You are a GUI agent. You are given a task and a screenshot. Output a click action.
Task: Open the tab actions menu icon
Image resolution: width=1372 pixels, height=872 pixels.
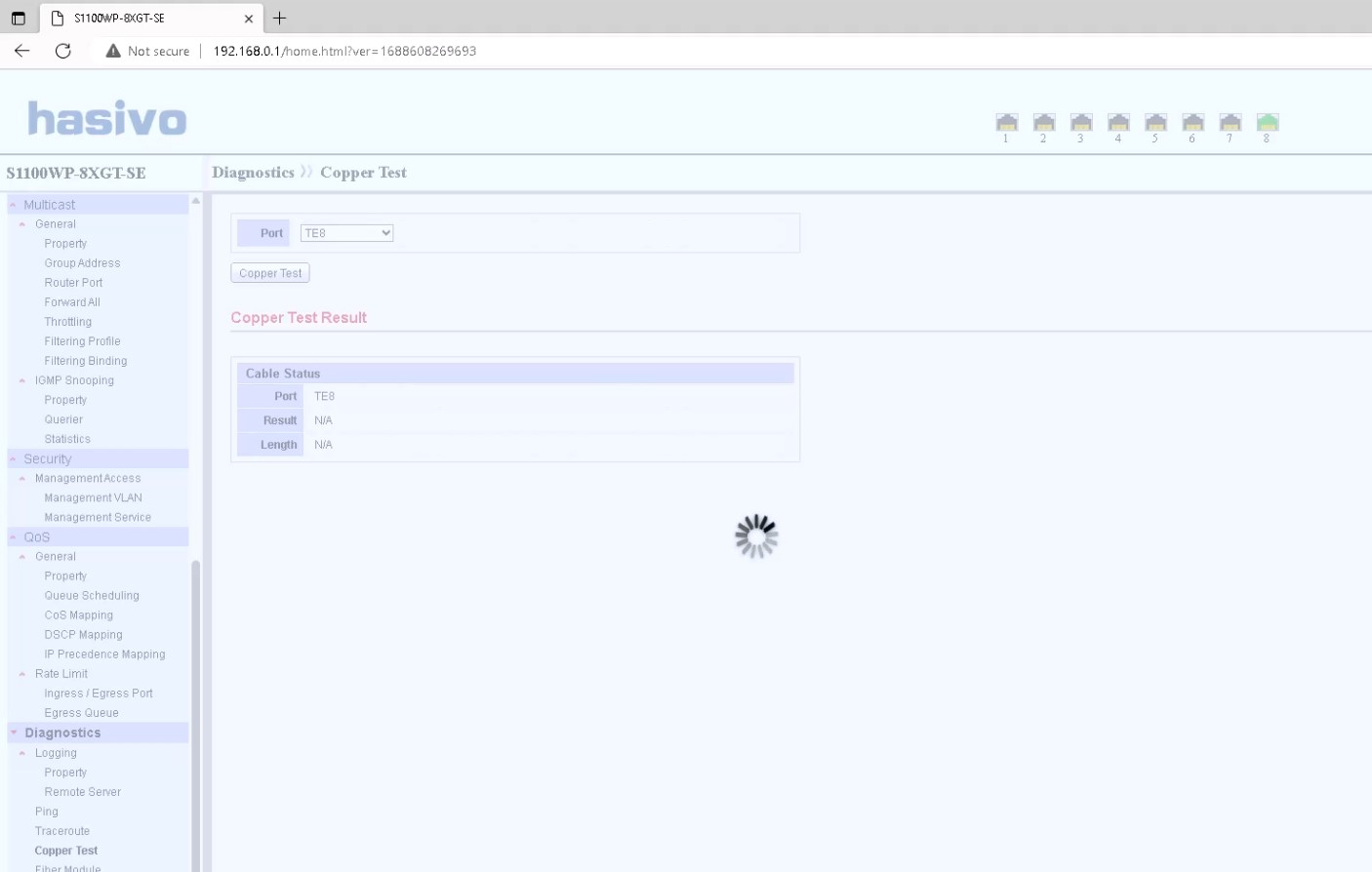[18, 18]
